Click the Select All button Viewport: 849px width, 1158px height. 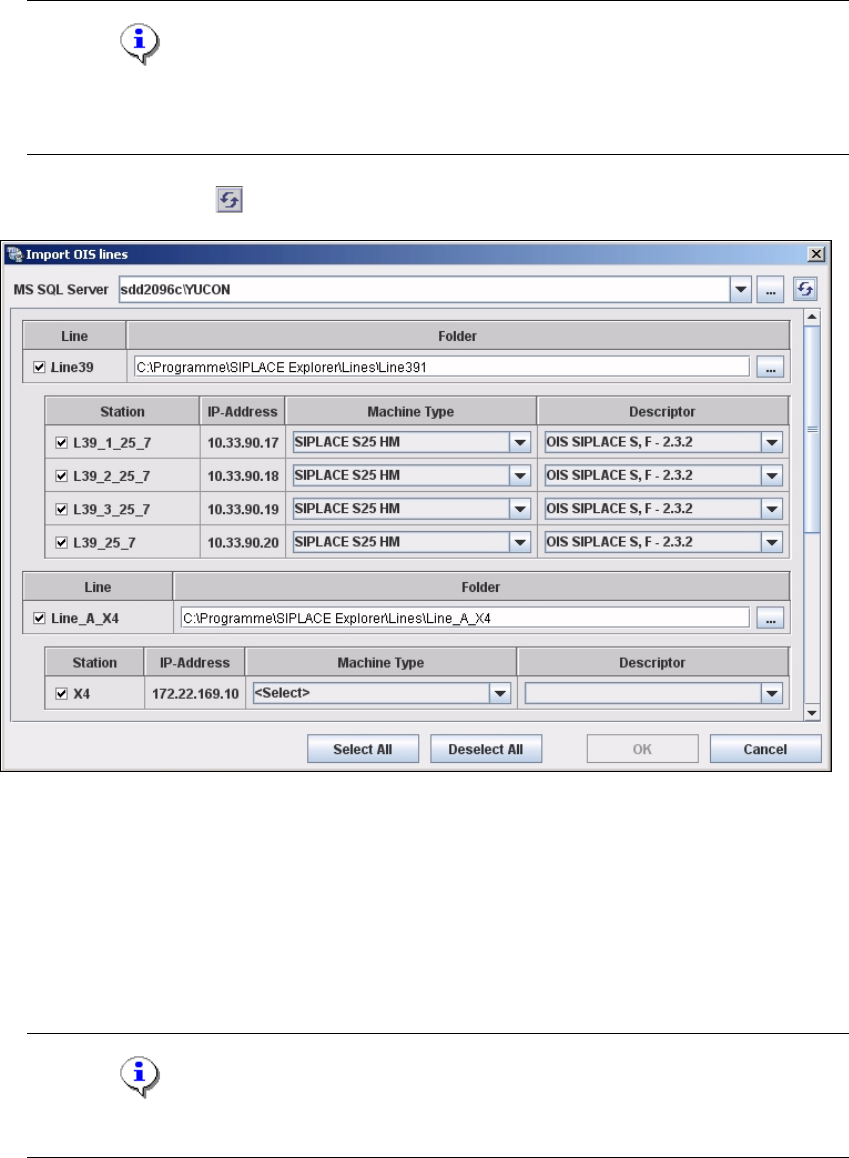362,749
